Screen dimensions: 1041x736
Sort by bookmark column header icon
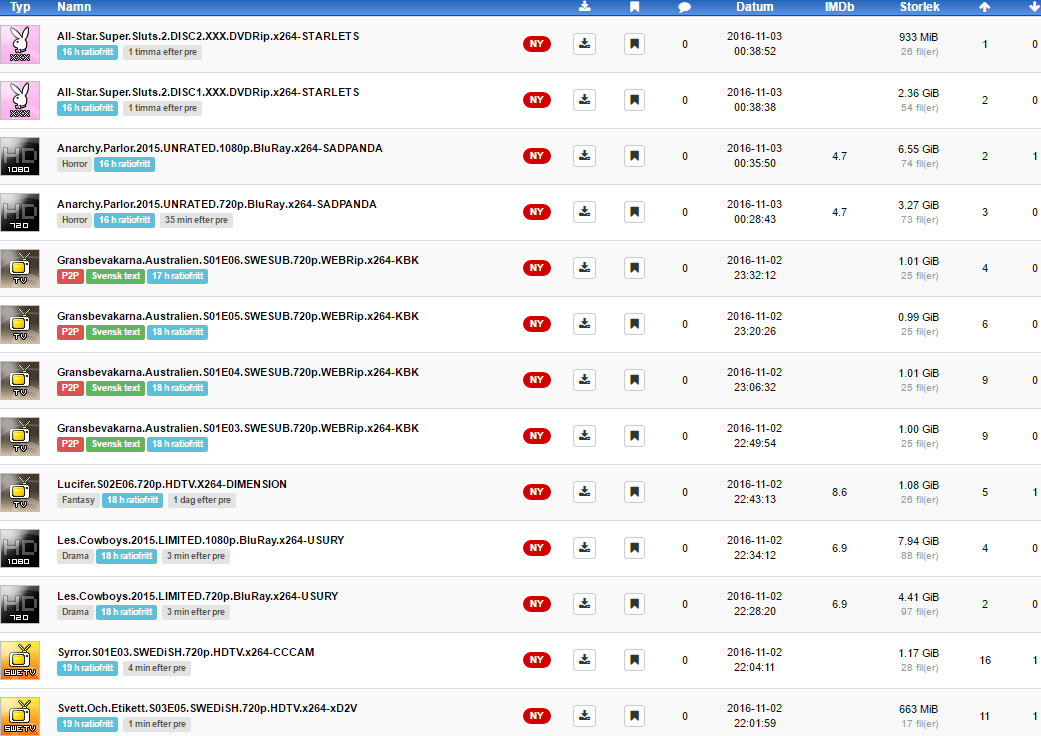635,7
